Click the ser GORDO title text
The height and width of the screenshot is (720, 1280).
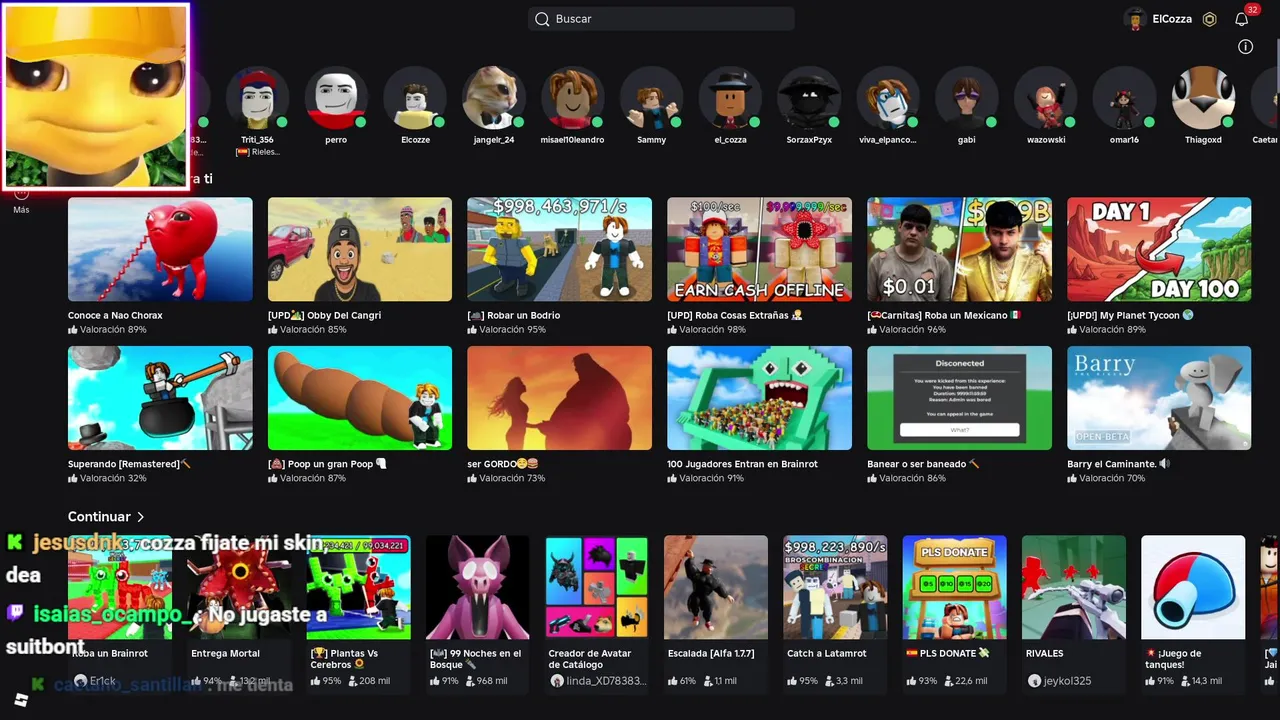[x=502, y=464]
